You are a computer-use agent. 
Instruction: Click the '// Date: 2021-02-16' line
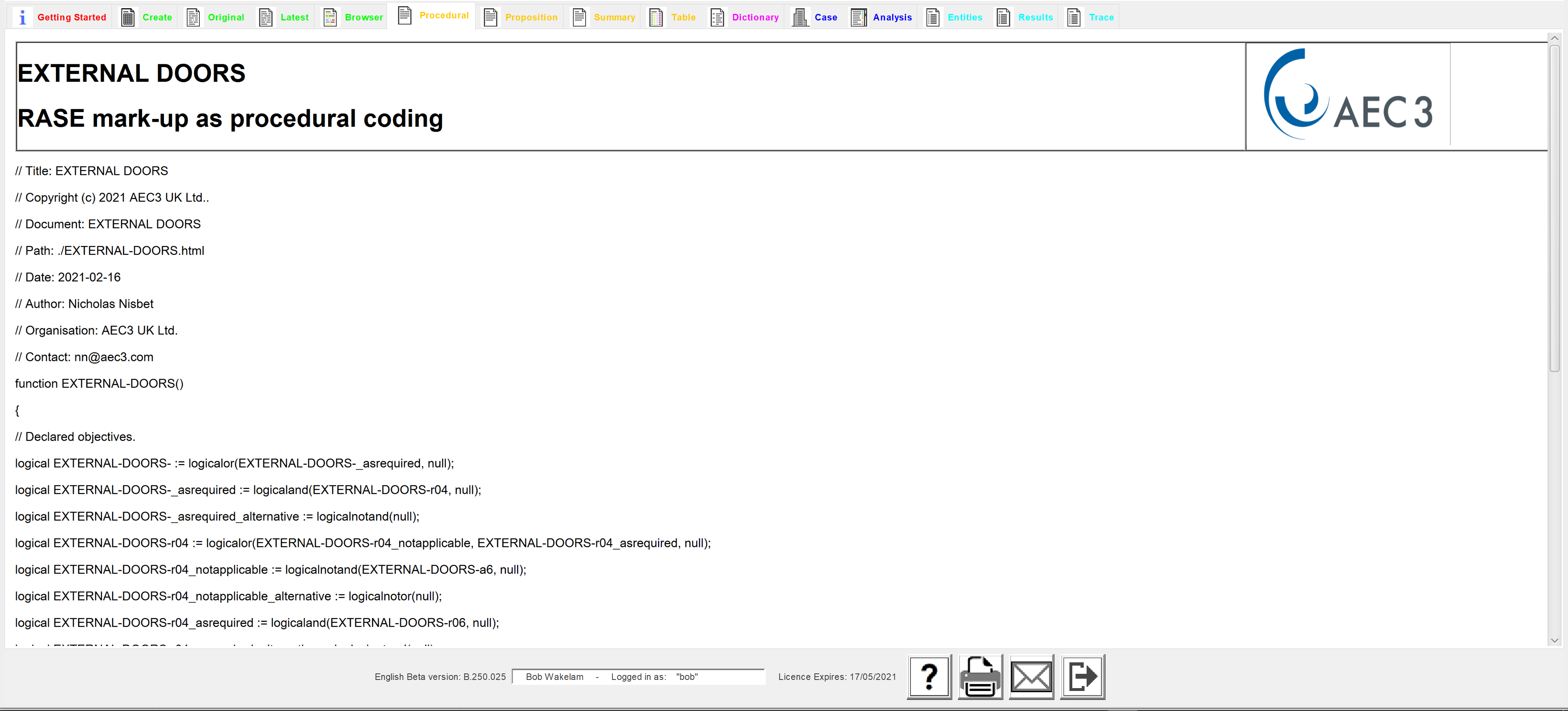[x=67, y=277]
